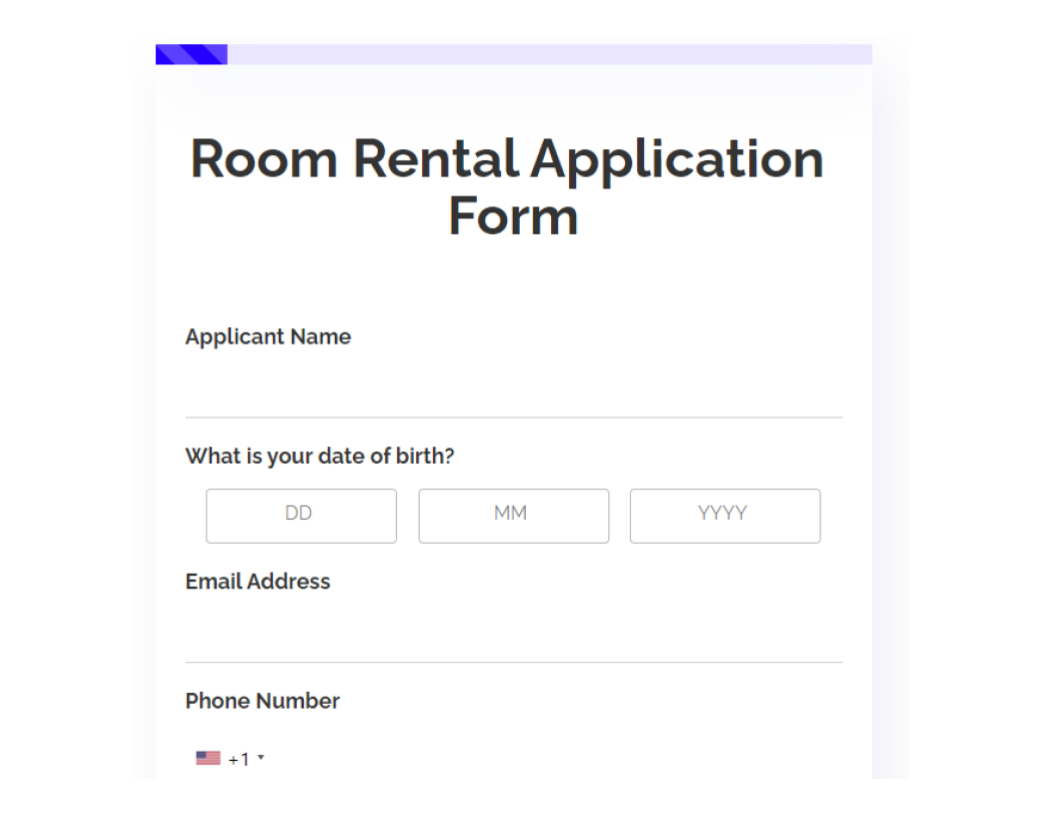Click the US flag icon
The height and width of the screenshot is (816, 1040).
pyautogui.click(x=208, y=758)
